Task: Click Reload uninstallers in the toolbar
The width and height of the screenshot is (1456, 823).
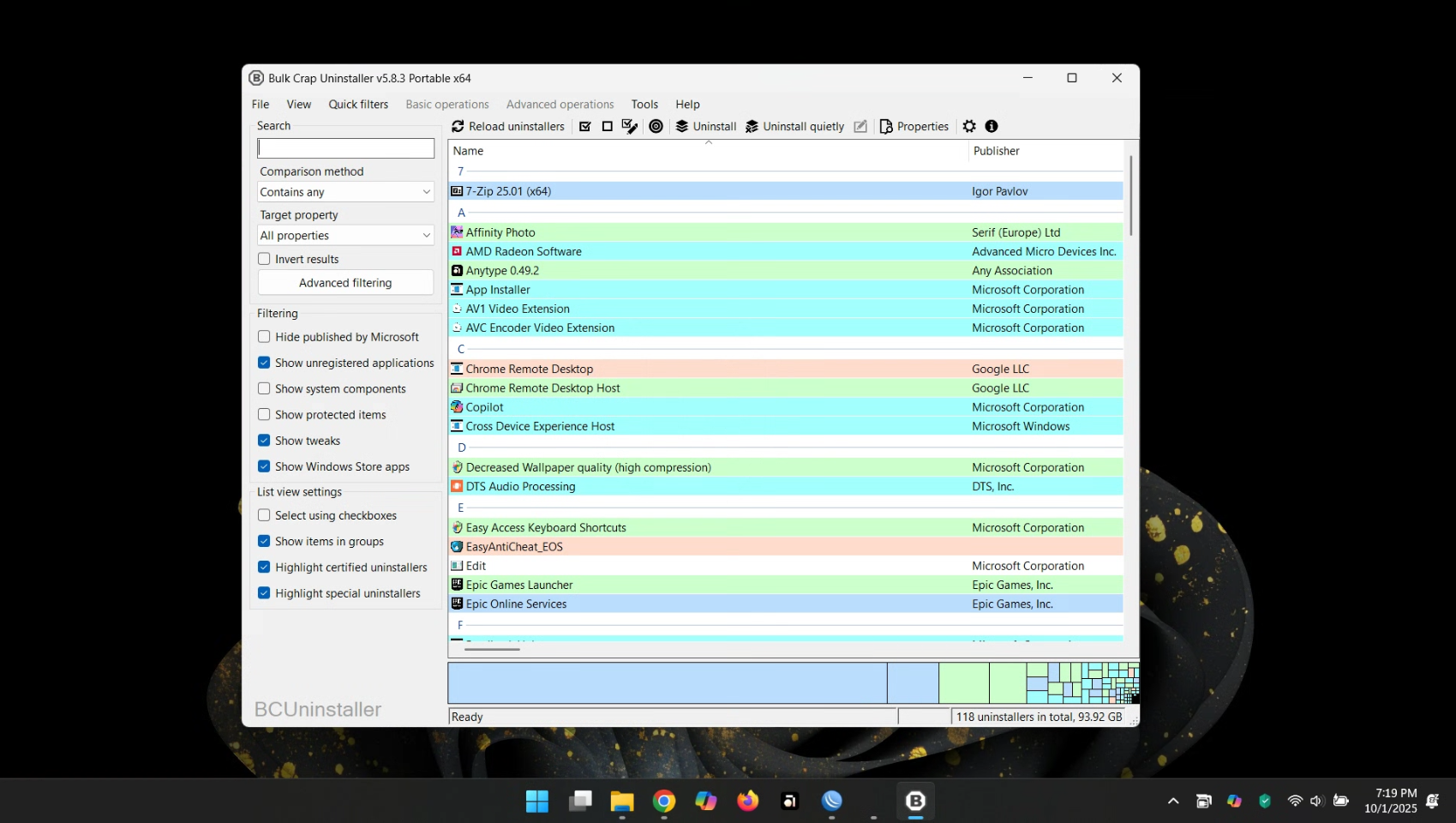Action: pos(508,127)
